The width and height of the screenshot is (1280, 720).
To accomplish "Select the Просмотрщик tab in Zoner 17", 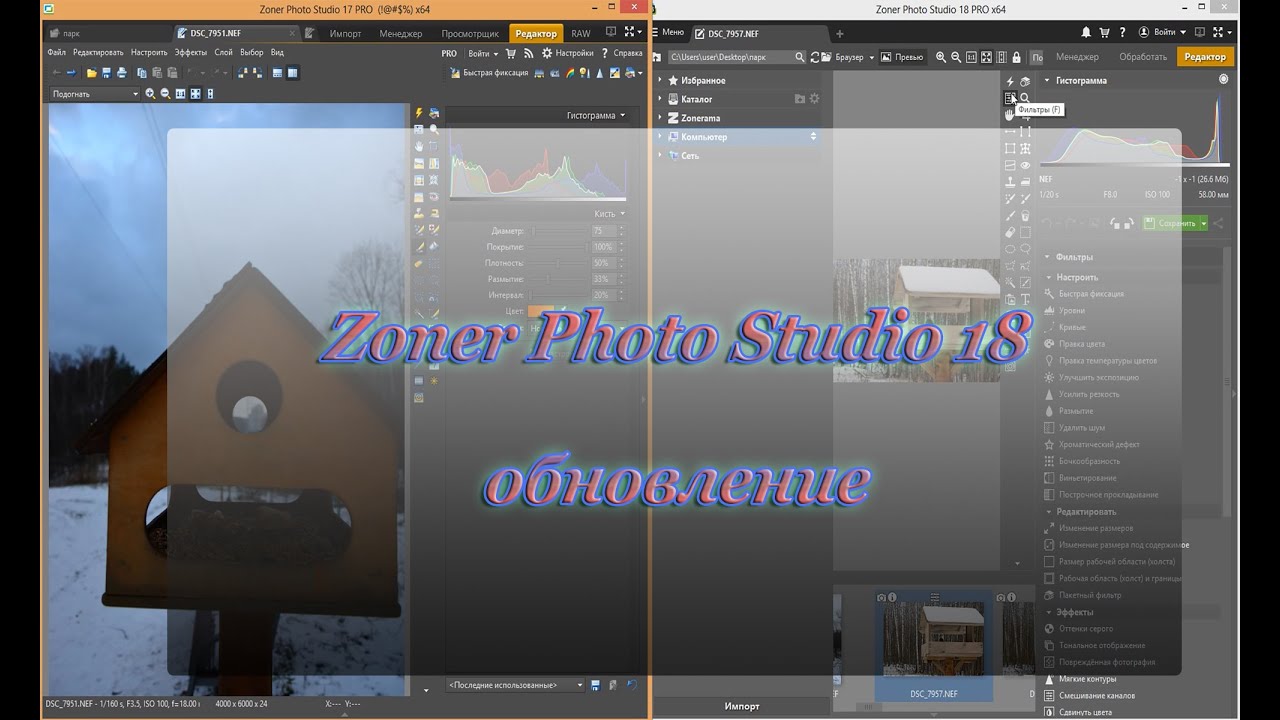I will pyautogui.click(x=470, y=34).
